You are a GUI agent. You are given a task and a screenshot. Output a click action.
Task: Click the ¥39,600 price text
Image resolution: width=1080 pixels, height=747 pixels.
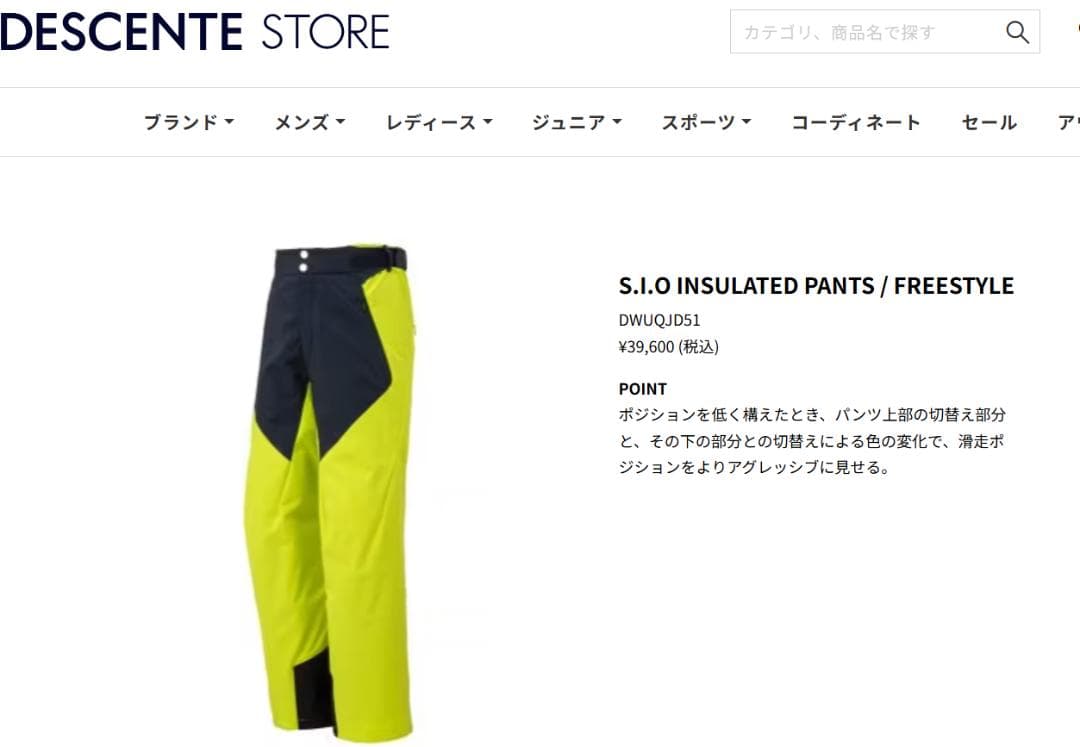(668, 346)
